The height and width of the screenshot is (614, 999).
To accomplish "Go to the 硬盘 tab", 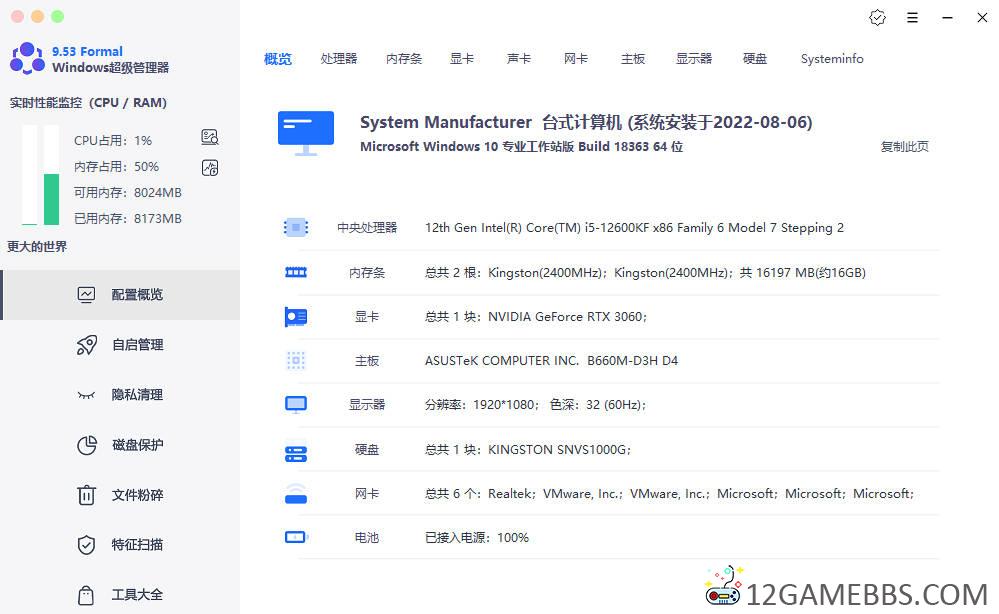I will point(755,59).
